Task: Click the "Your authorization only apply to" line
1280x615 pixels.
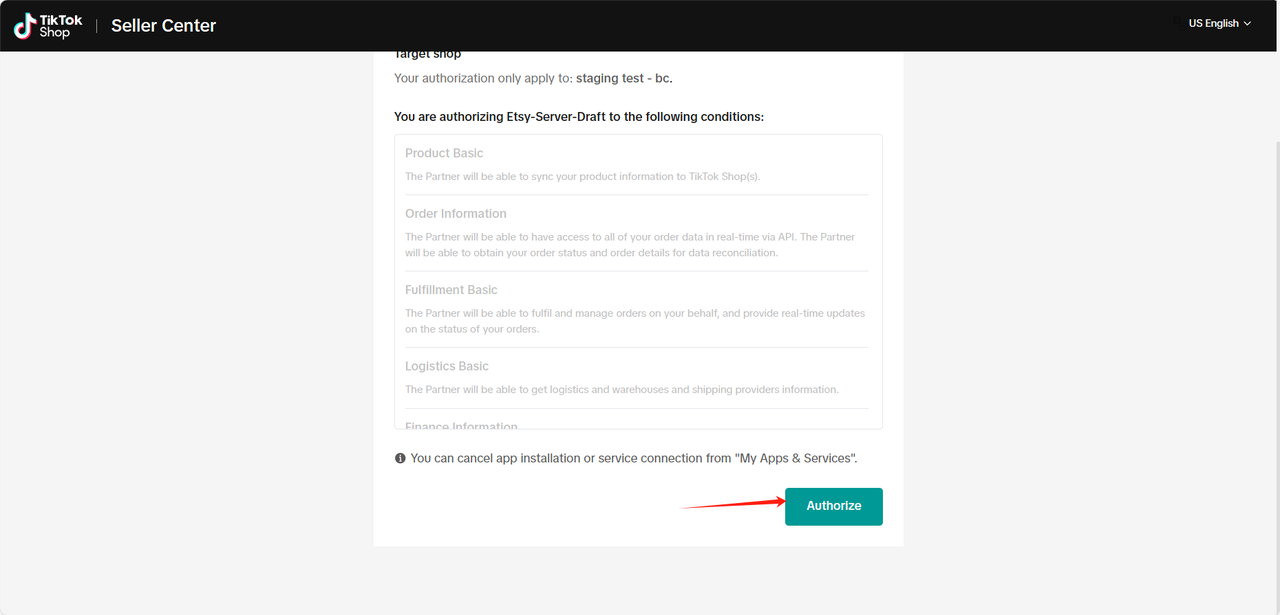Action: point(540,78)
